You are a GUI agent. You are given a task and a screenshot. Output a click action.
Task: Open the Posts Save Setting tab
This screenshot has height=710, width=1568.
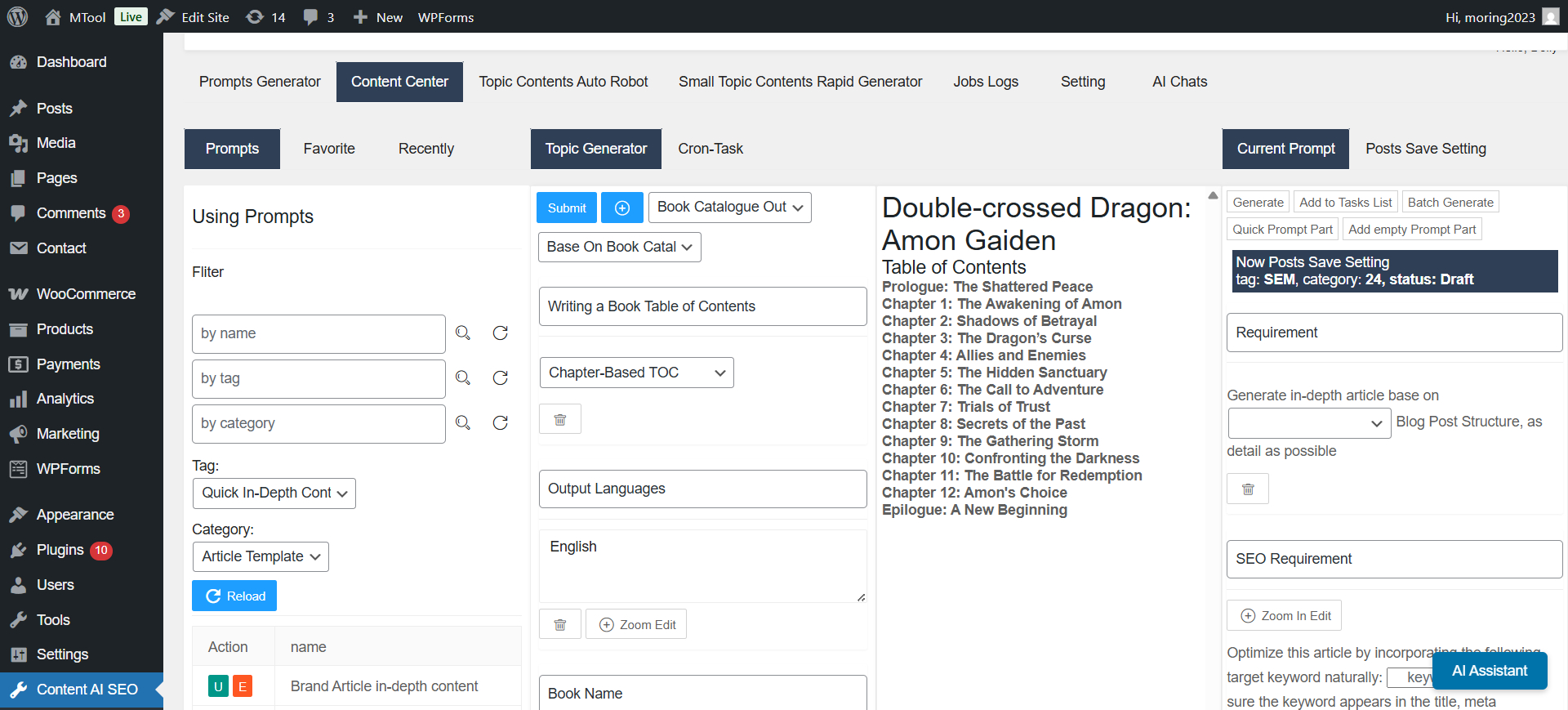[1425, 149]
